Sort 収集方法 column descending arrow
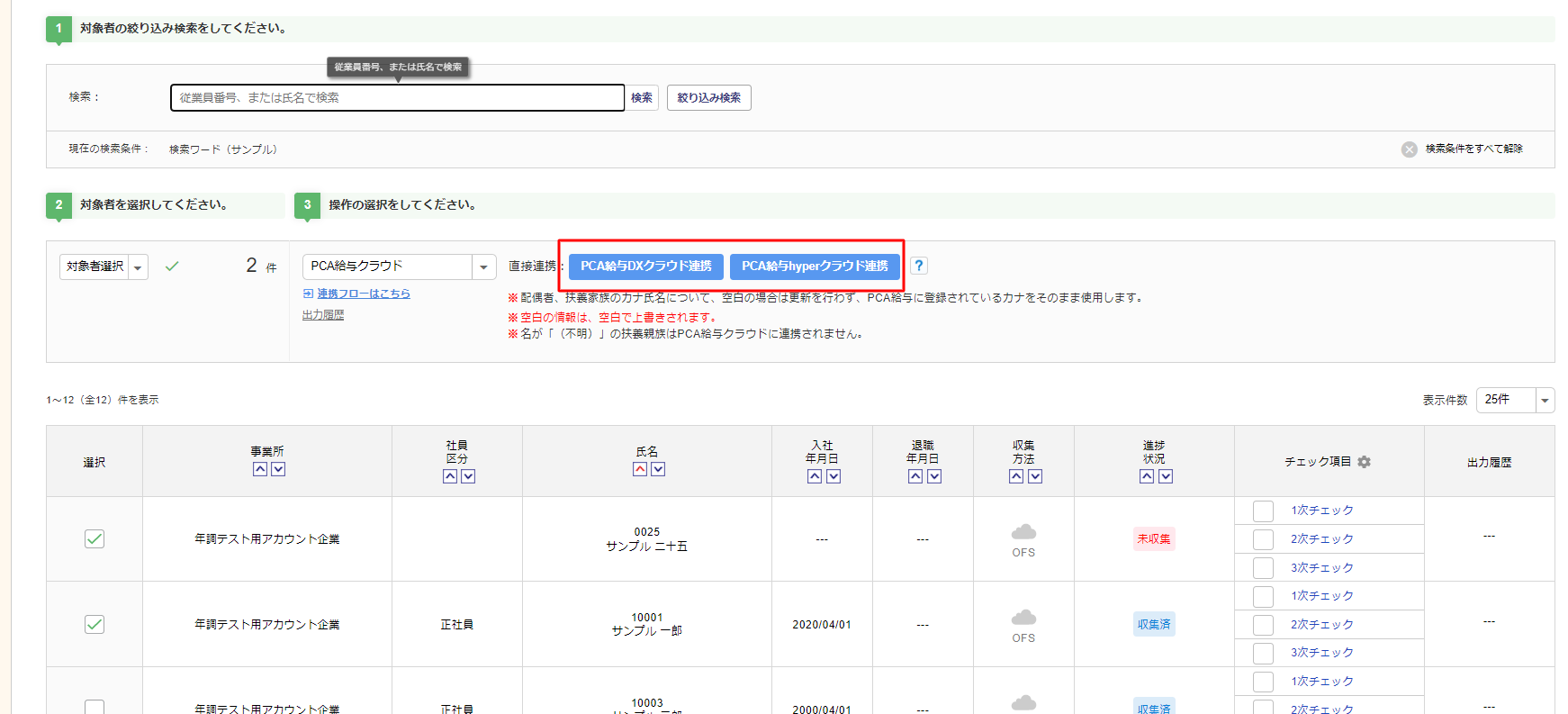 [x=1035, y=476]
